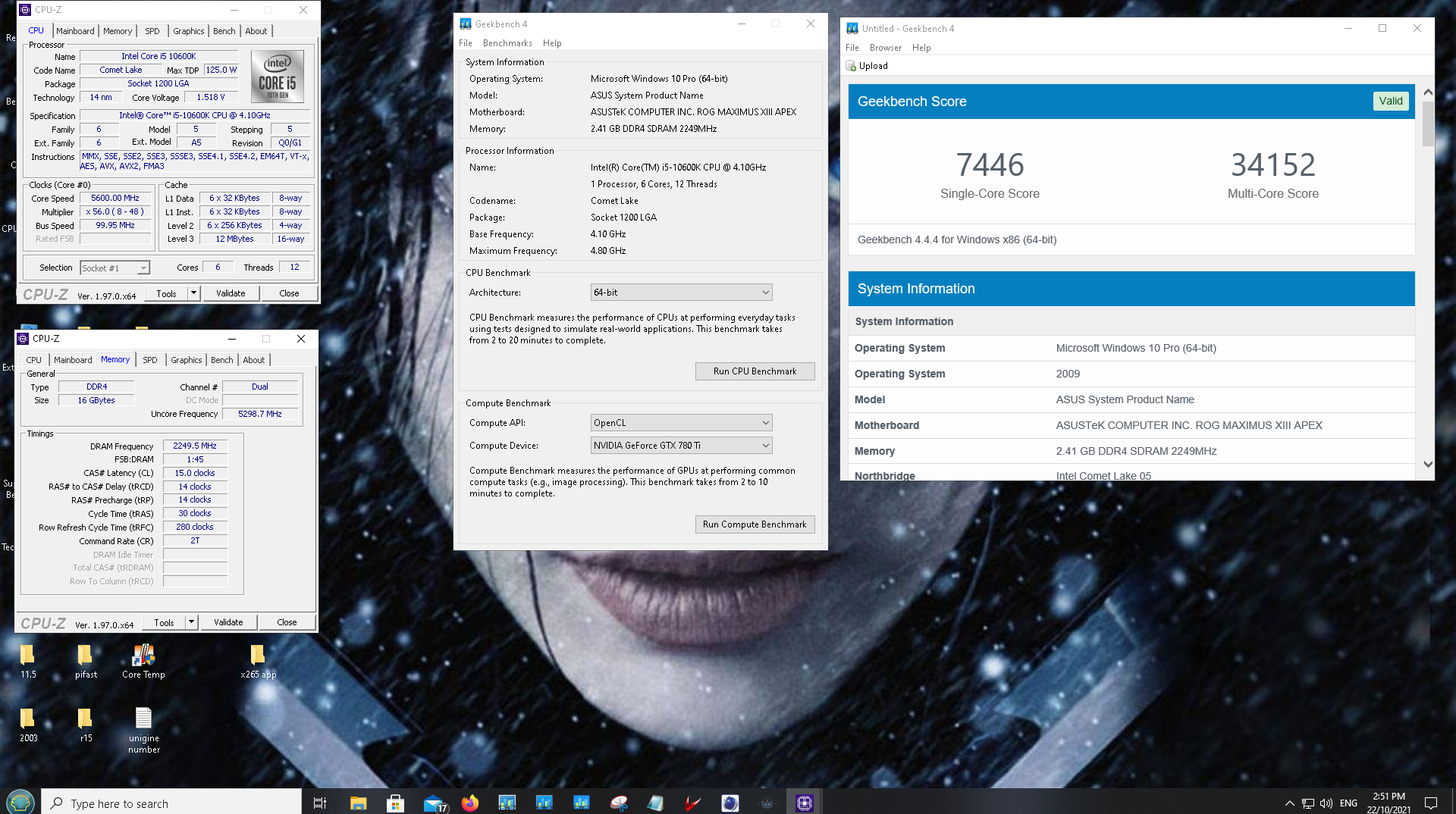The image size is (1456, 814).
Task: Open the Tools dropdown arrow in upper CPU-Z
Action: click(x=193, y=293)
